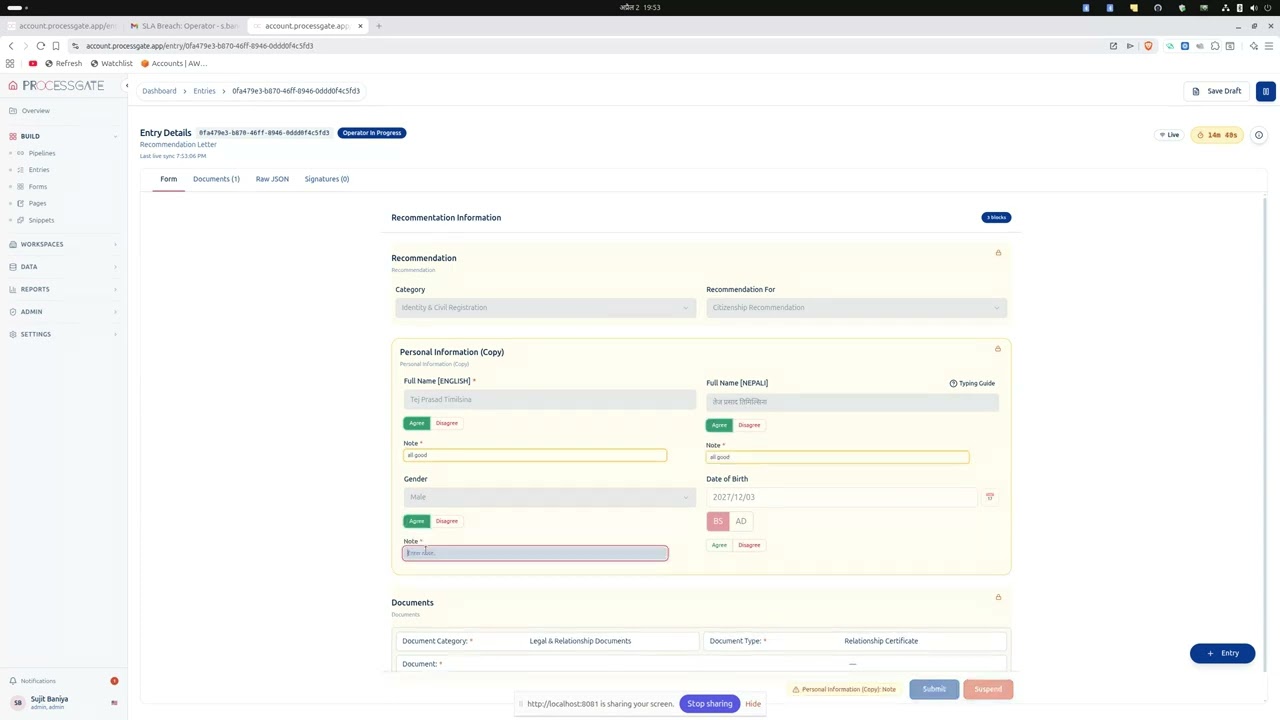Select Disagree for Gender
The height and width of the screenshot is (720, 1280).
(446, 521)
